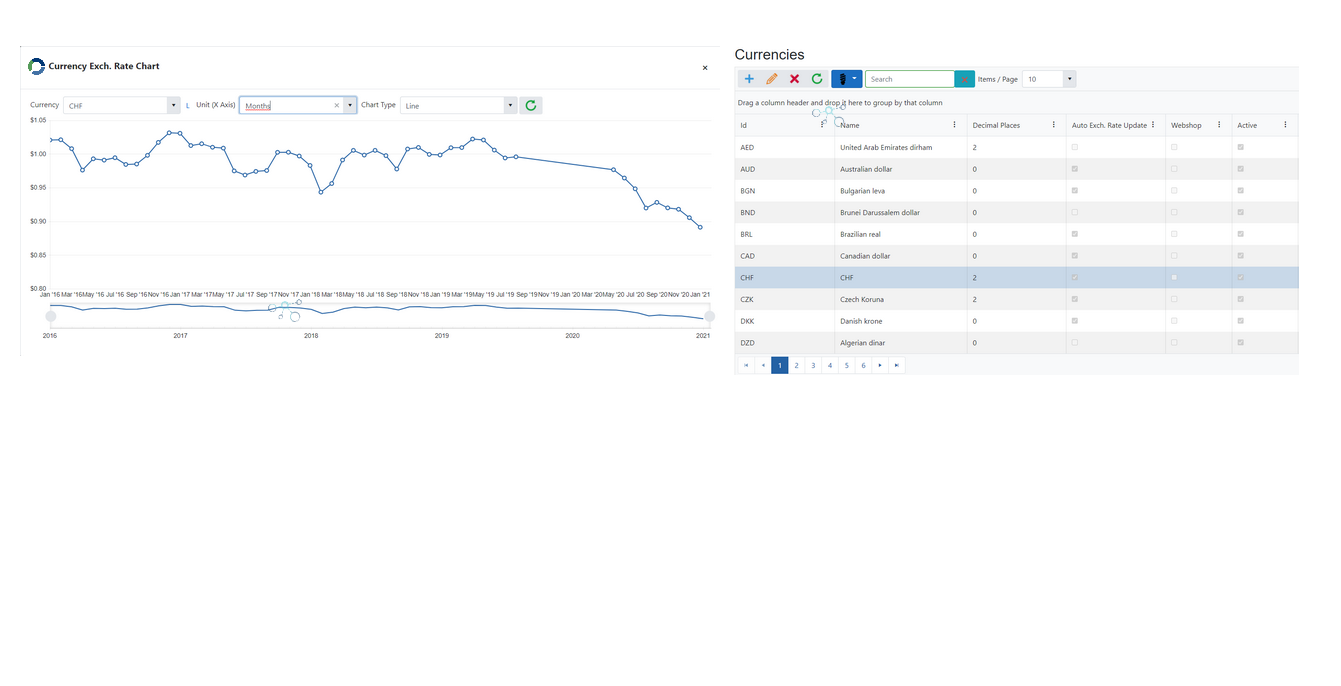The width and height of the screenshot is (1341, 686).
Task: Click the blue plus add currency icon
Action: [x=749, y=79]
